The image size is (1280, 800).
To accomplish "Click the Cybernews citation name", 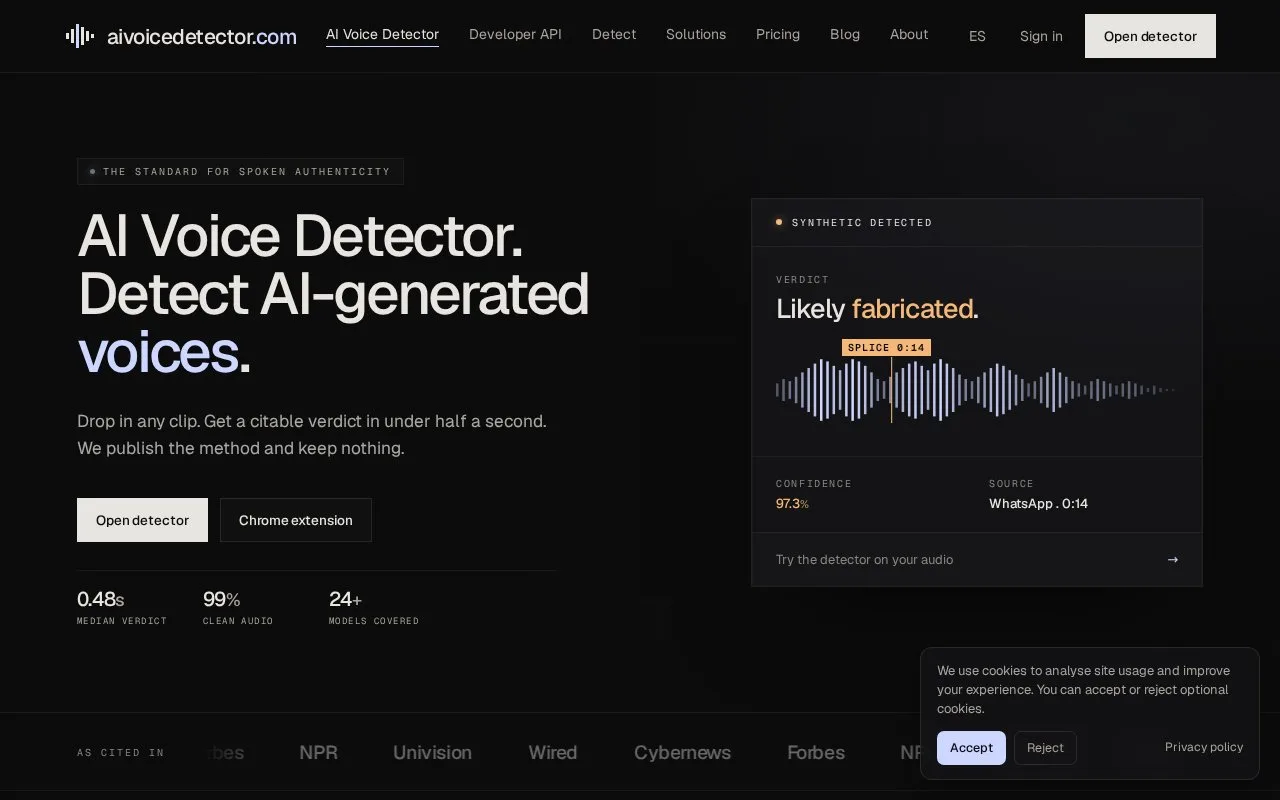I will 682,752.
